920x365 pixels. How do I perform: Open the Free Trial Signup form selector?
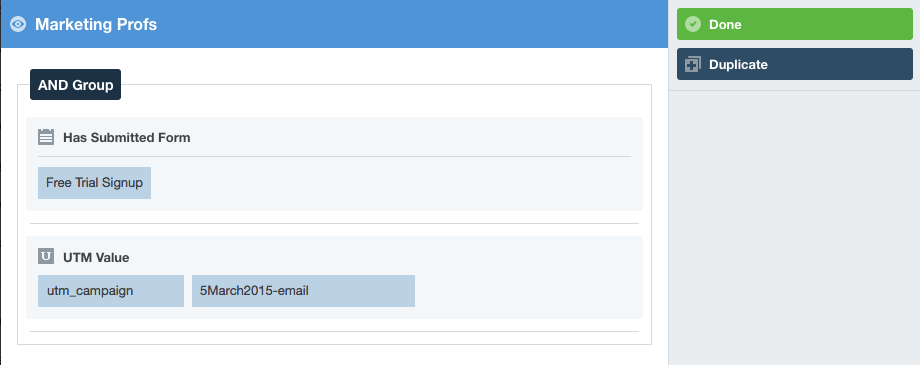(x=94, y=183)
